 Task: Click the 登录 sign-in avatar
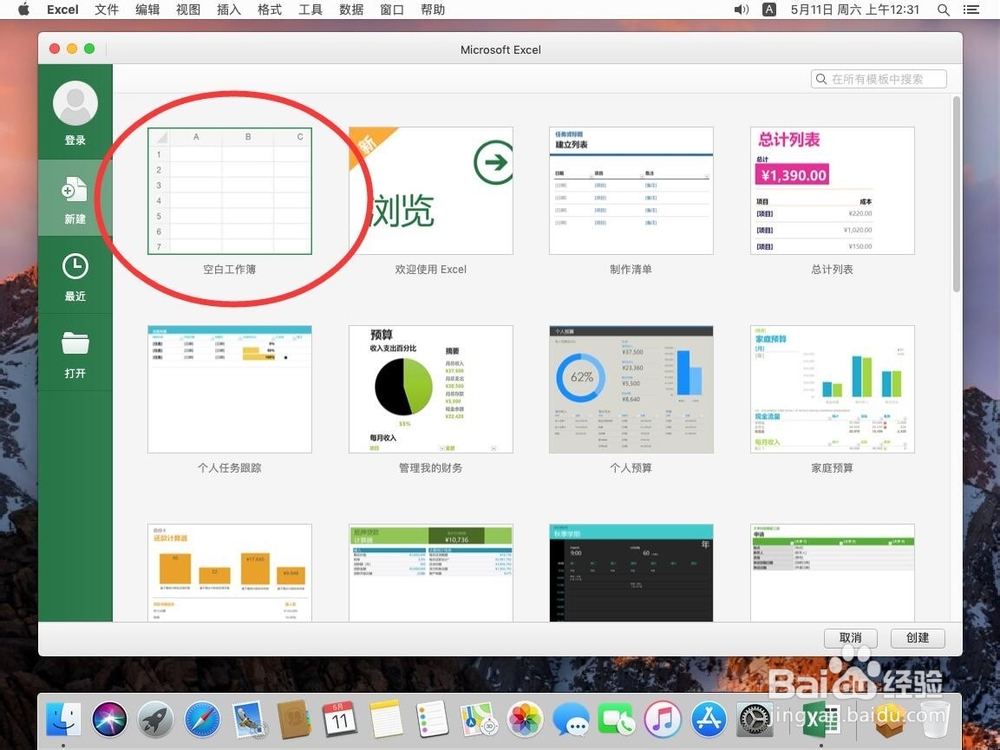pos(75,103)
